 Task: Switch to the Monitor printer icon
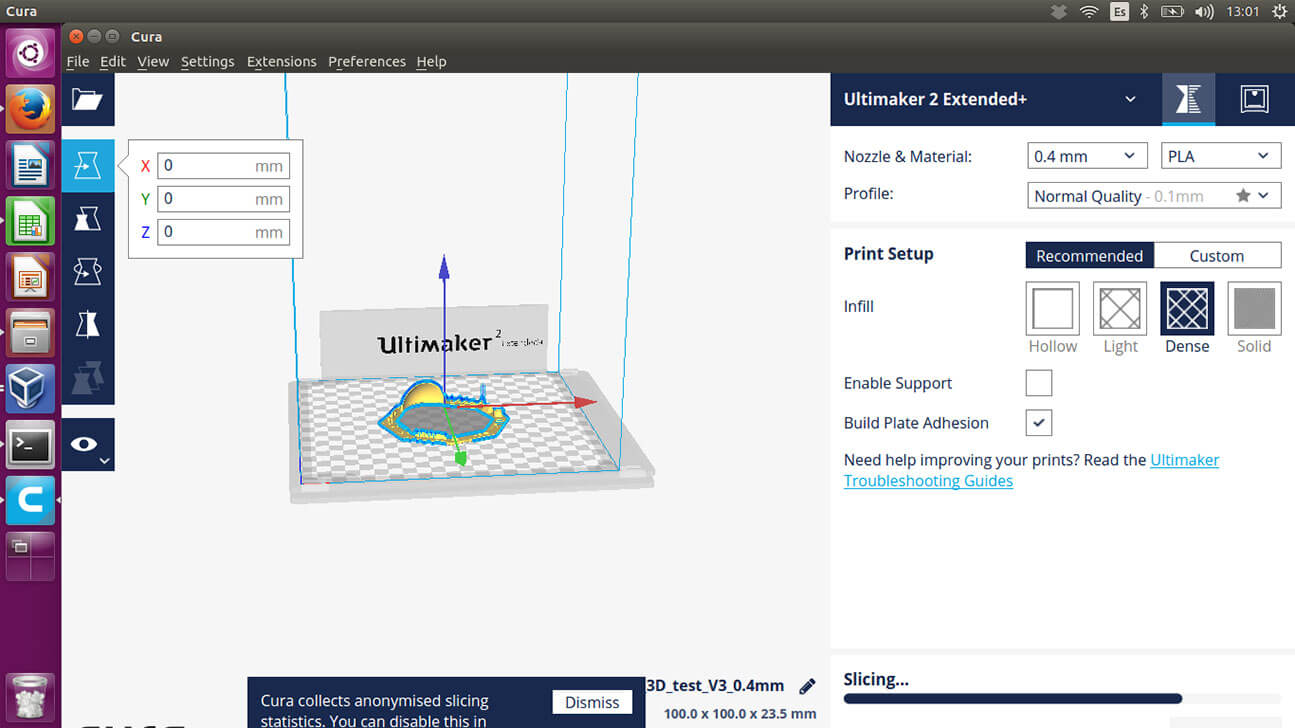coord(1254,99)
